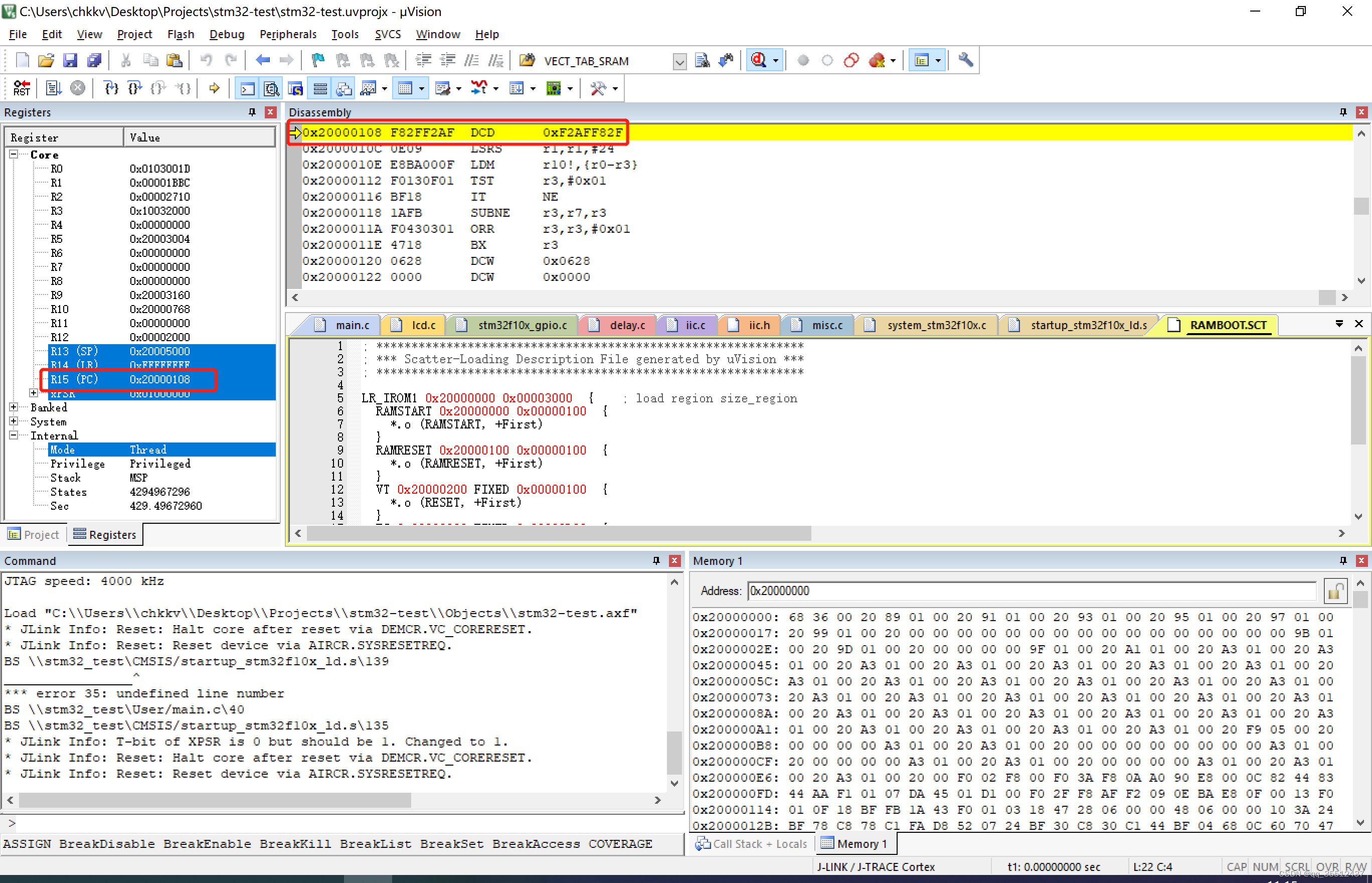Switch to the main.c tab
The width and height of the screenshot is (1372, 883).
pos(352,325)
